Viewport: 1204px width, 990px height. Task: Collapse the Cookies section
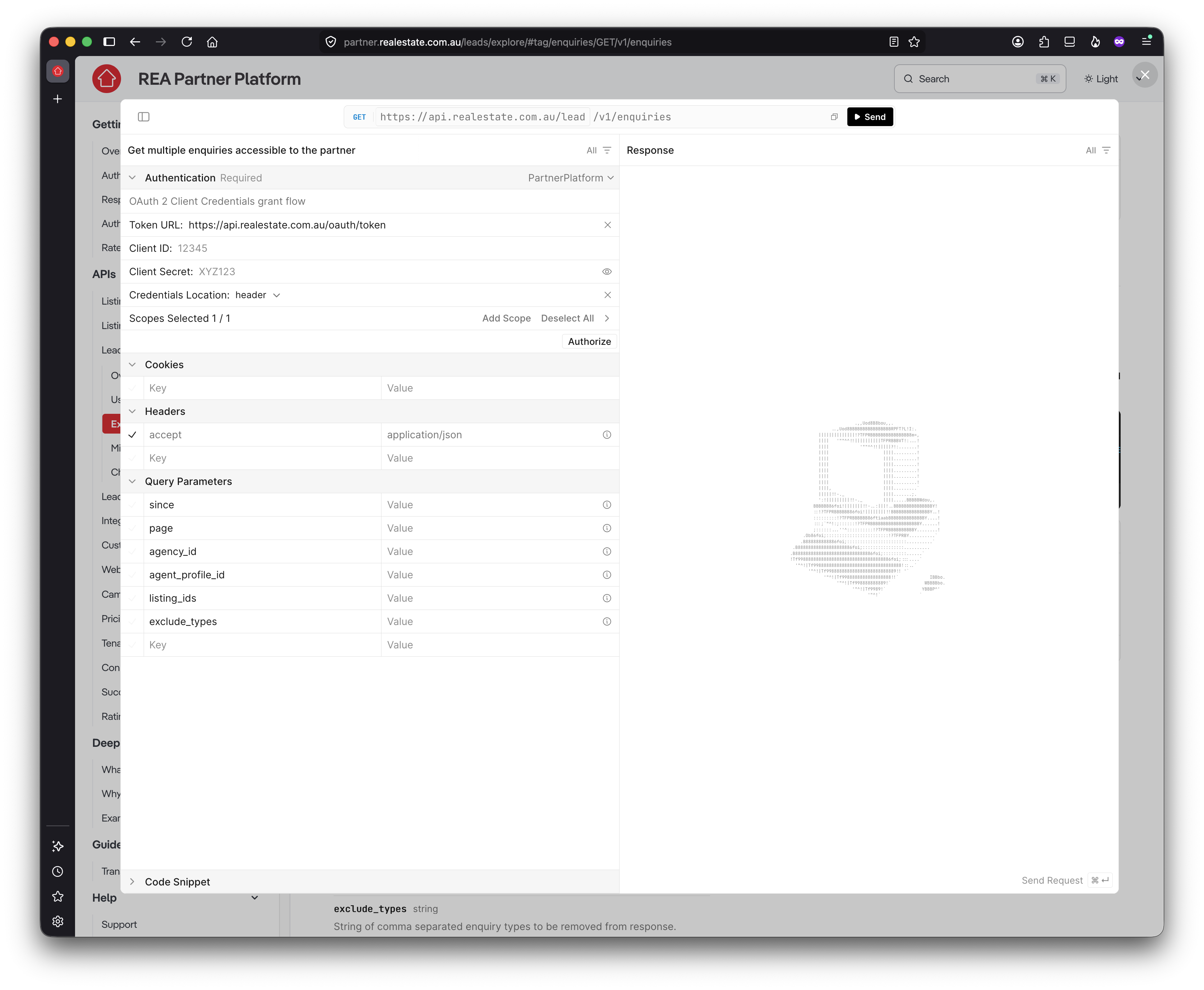click(x=132, y=365)
